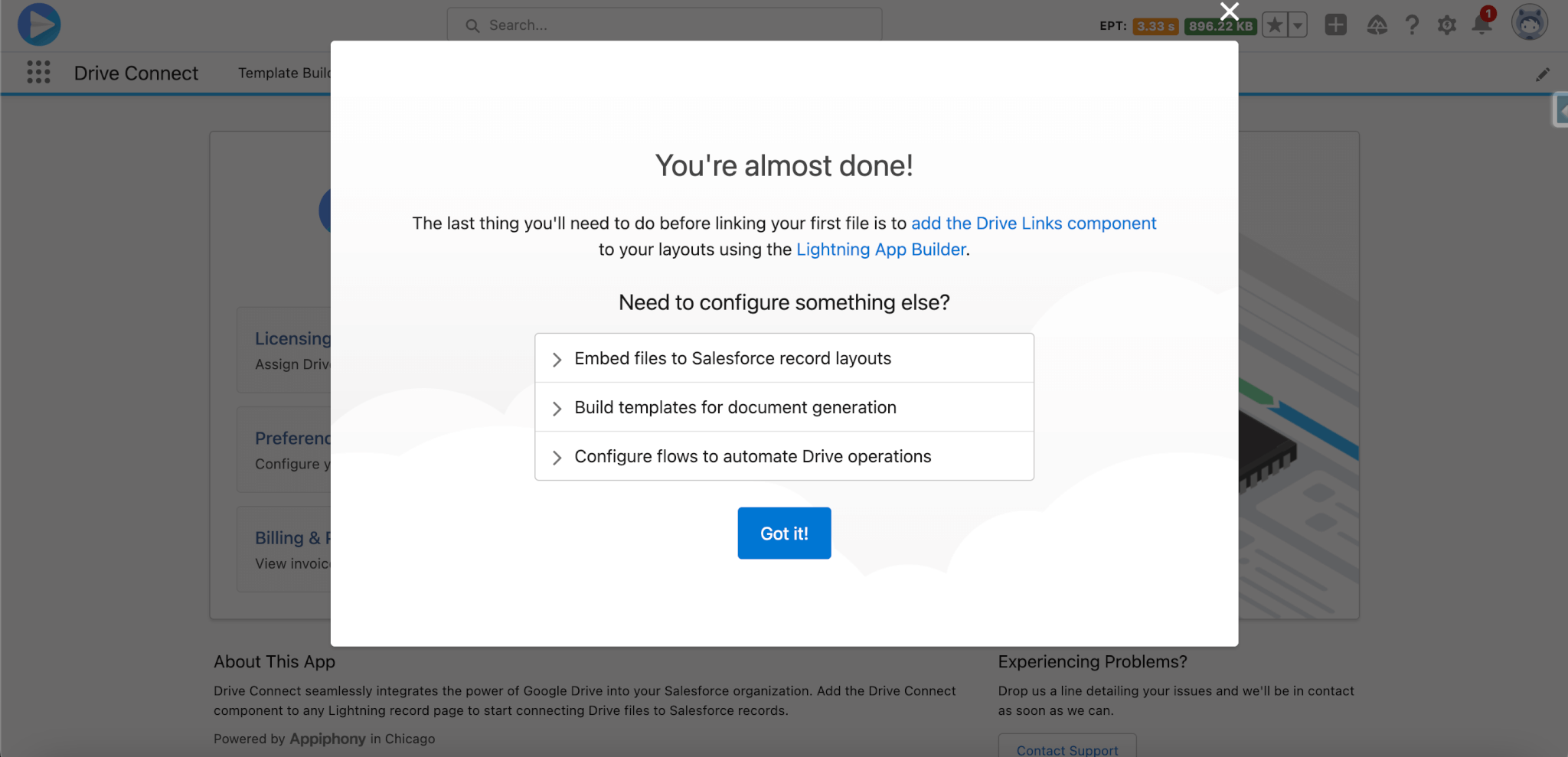Viewport: 1568px width, 757px height.
Task: Click the EPT time value 3.33 s
Action: click(x=1155, y=26)
